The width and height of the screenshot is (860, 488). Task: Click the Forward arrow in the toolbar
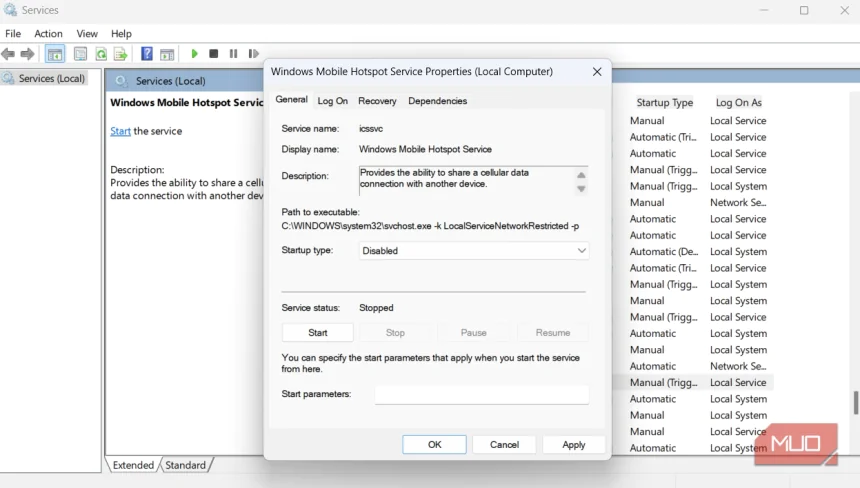click(x=28, y=54)
